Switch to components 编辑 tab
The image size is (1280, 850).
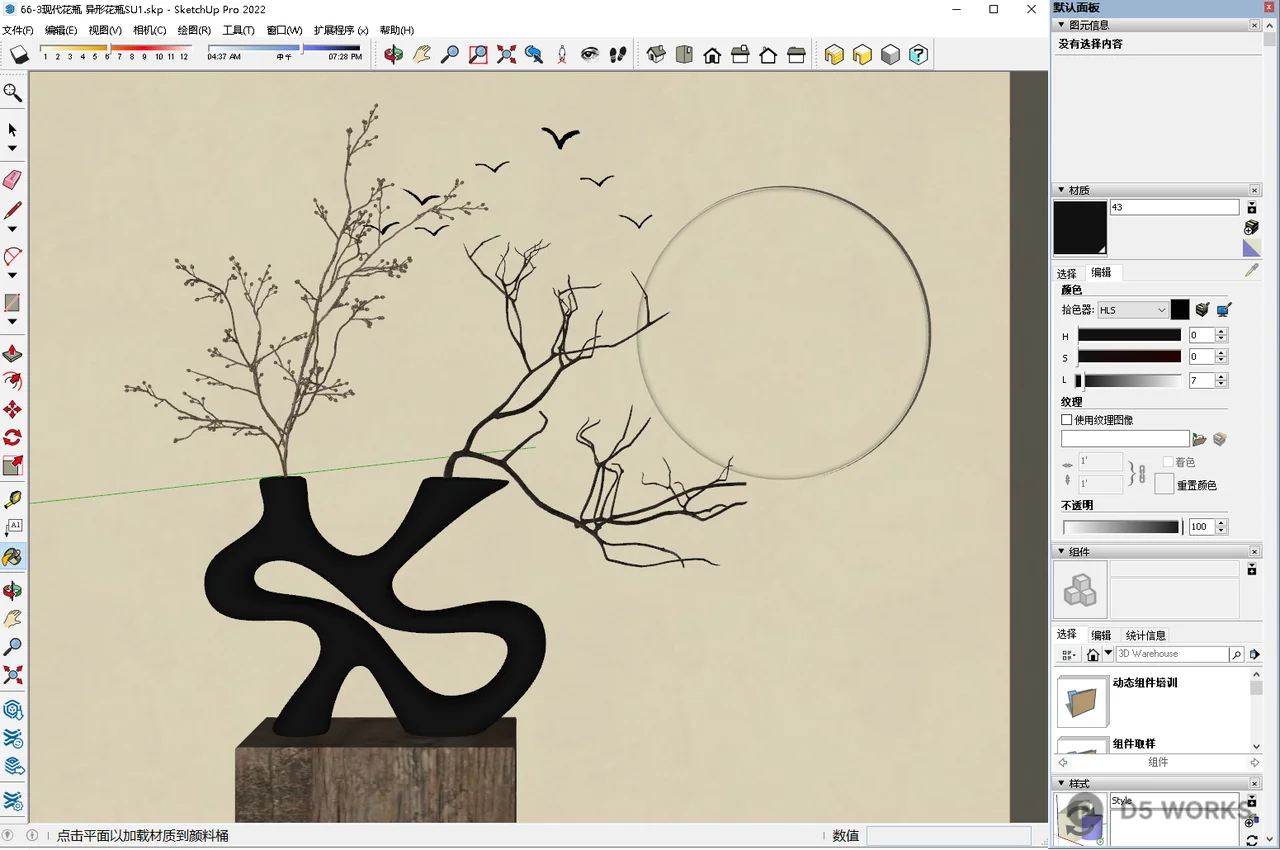[1101, 635]
